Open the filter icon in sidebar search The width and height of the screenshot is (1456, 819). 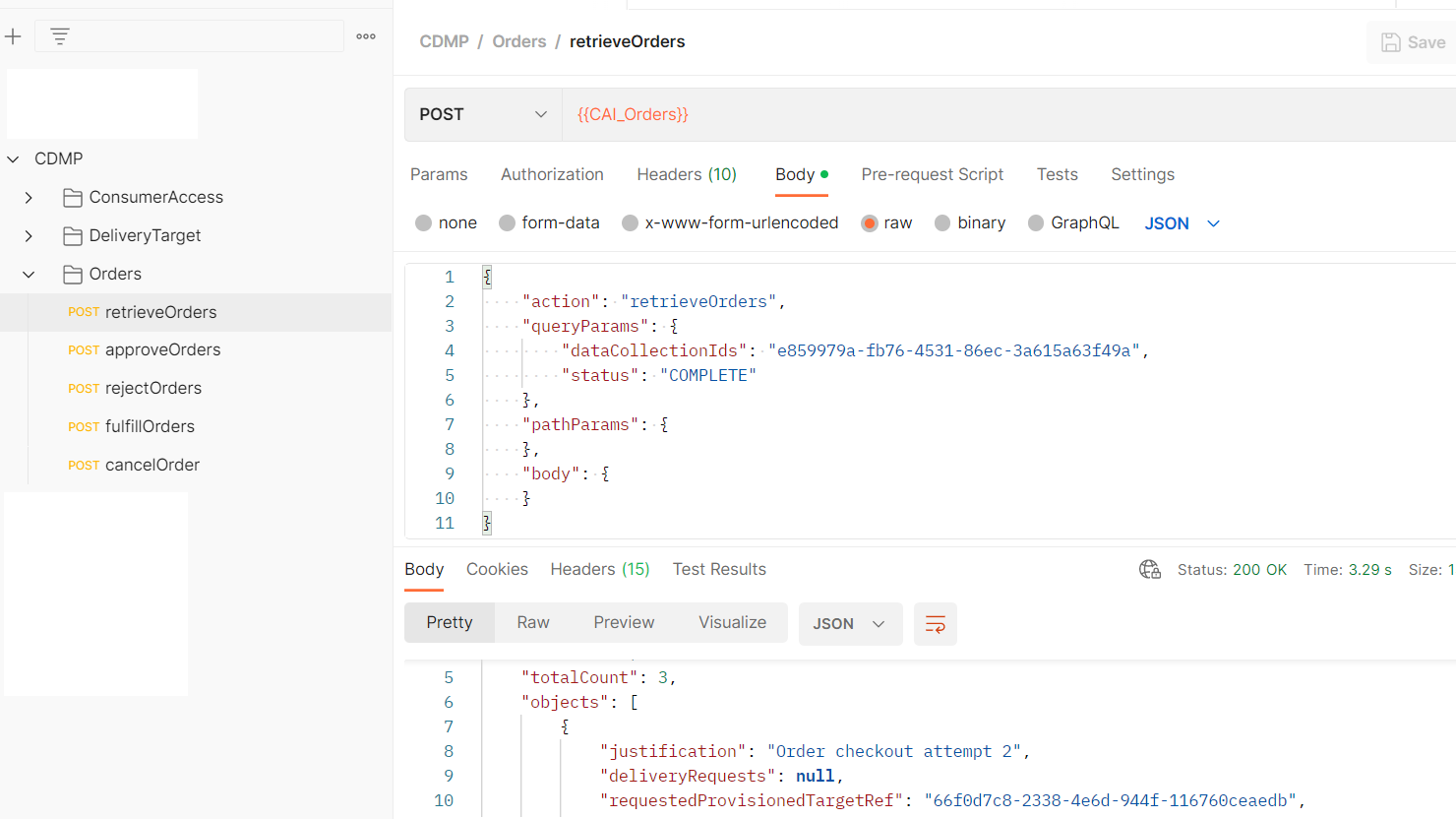coord(60,36)
